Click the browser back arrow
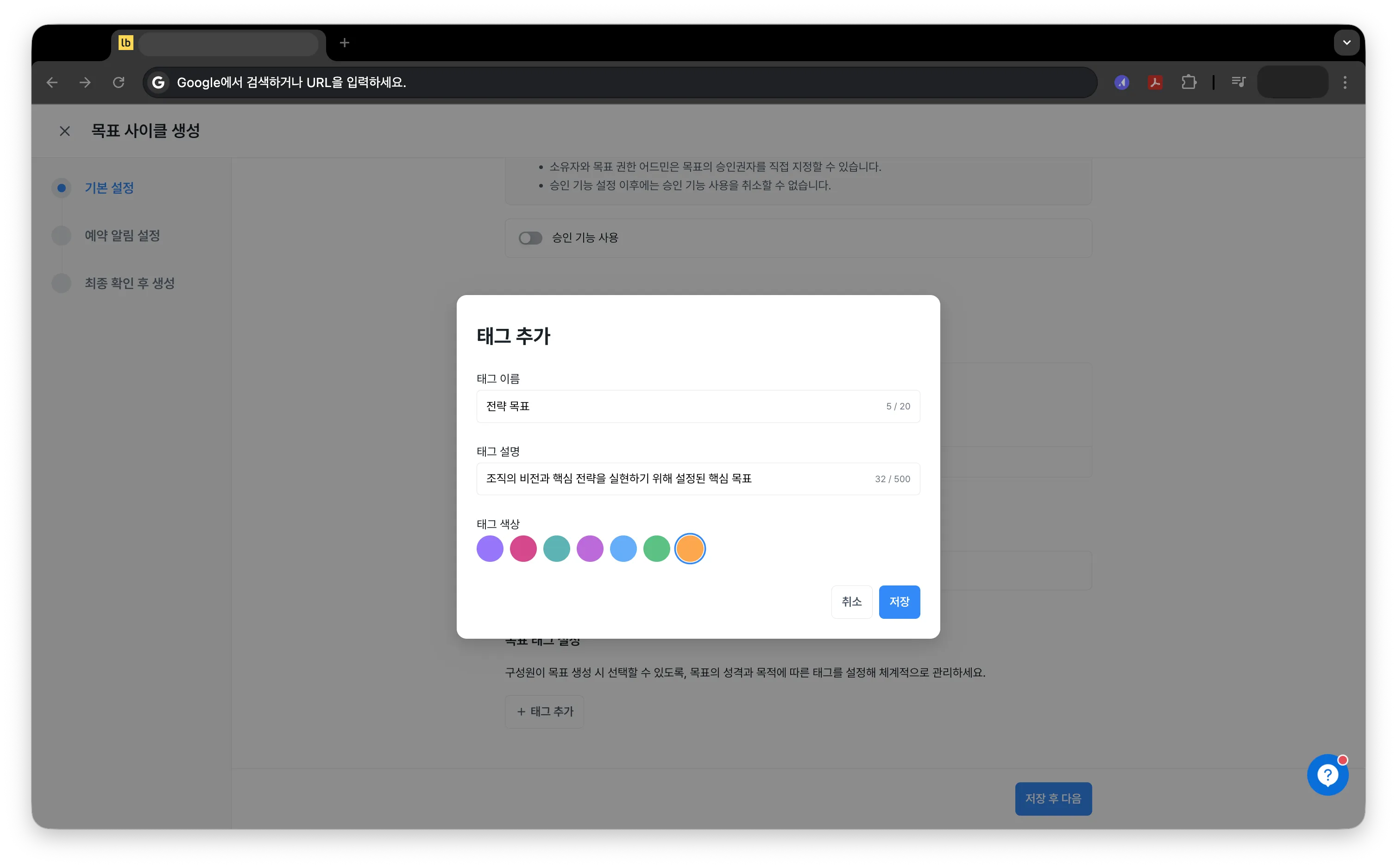 point(52,82)
